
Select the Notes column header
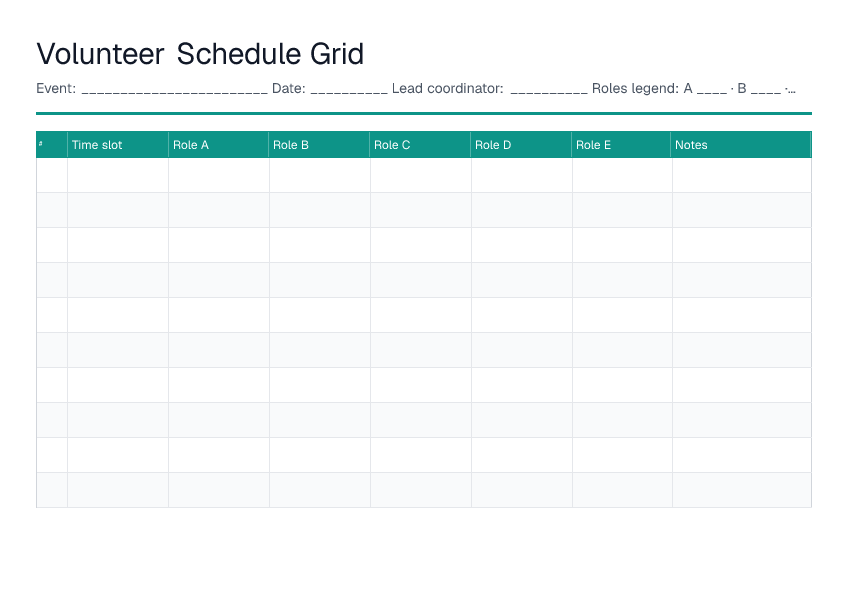click(x=741, y=145)
